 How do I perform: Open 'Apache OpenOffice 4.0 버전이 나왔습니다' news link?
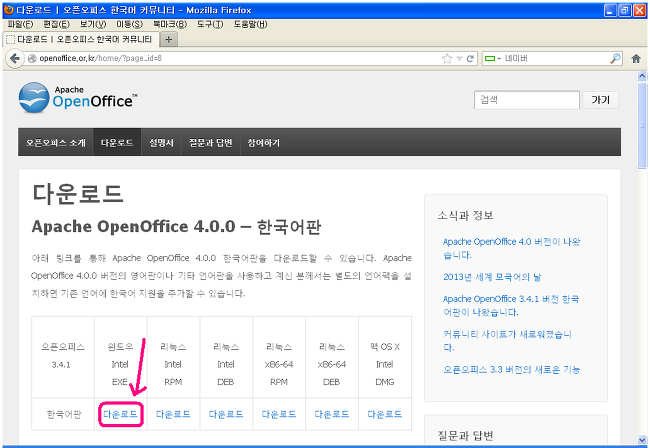(x=512, y=248)
